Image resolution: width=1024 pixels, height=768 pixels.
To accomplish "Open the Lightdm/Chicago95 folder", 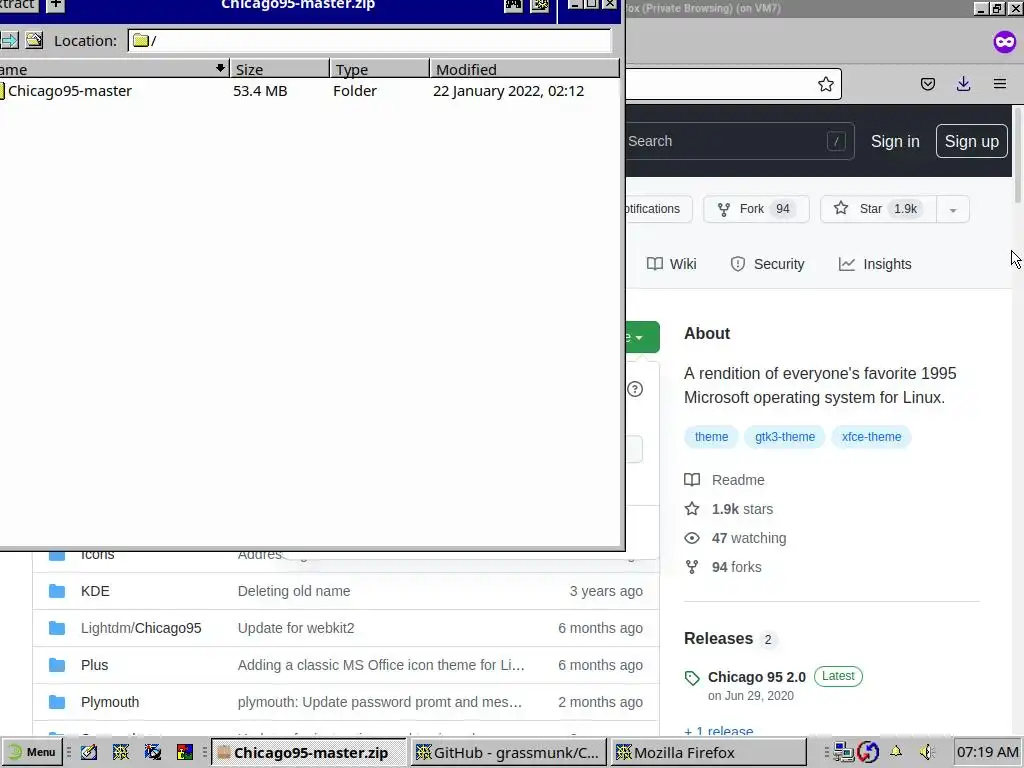I will (141, 628).
